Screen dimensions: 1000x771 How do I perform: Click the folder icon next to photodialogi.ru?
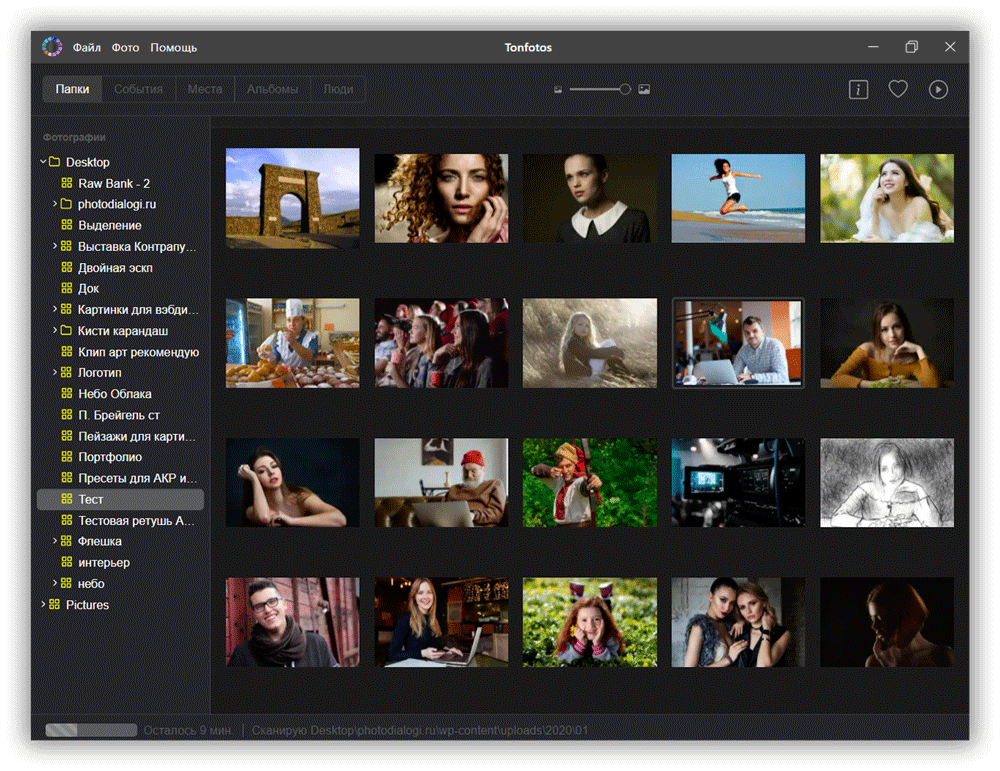[x=66, y=204]
